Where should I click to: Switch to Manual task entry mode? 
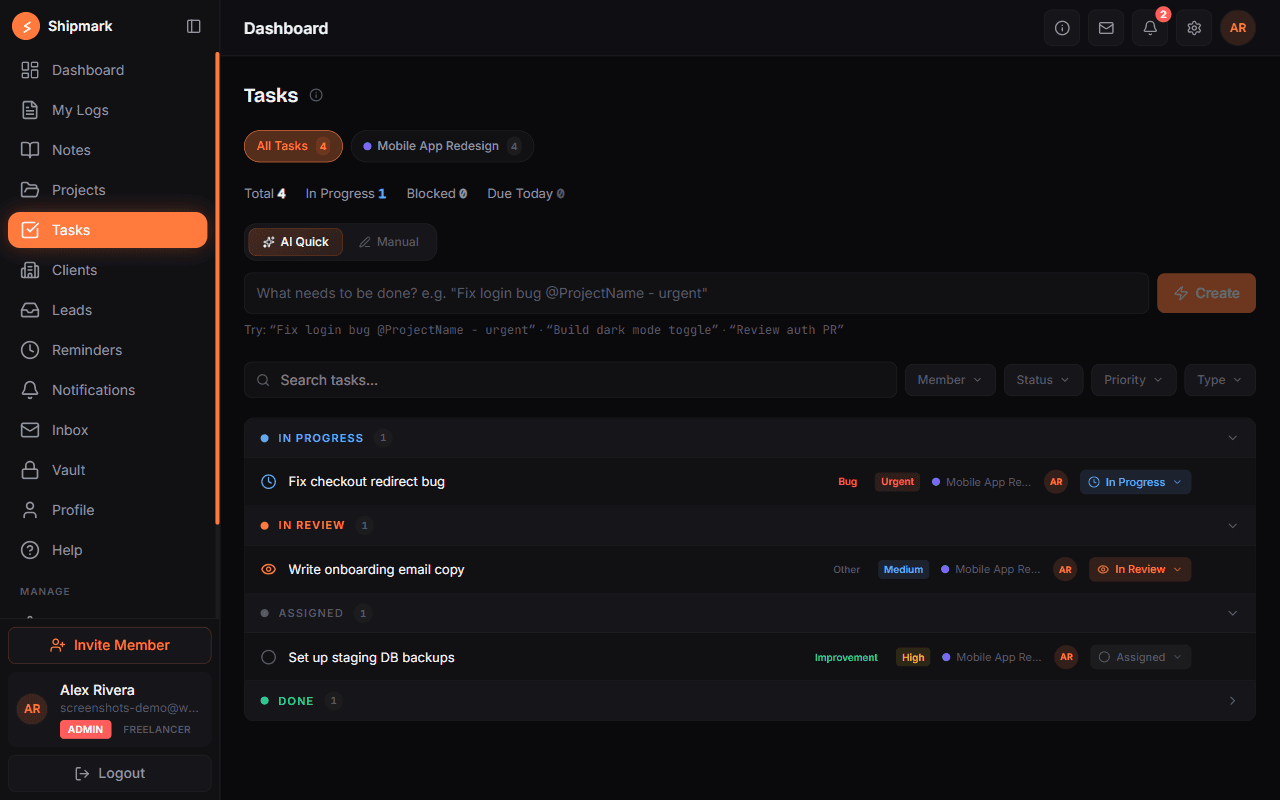coord(389,242)
